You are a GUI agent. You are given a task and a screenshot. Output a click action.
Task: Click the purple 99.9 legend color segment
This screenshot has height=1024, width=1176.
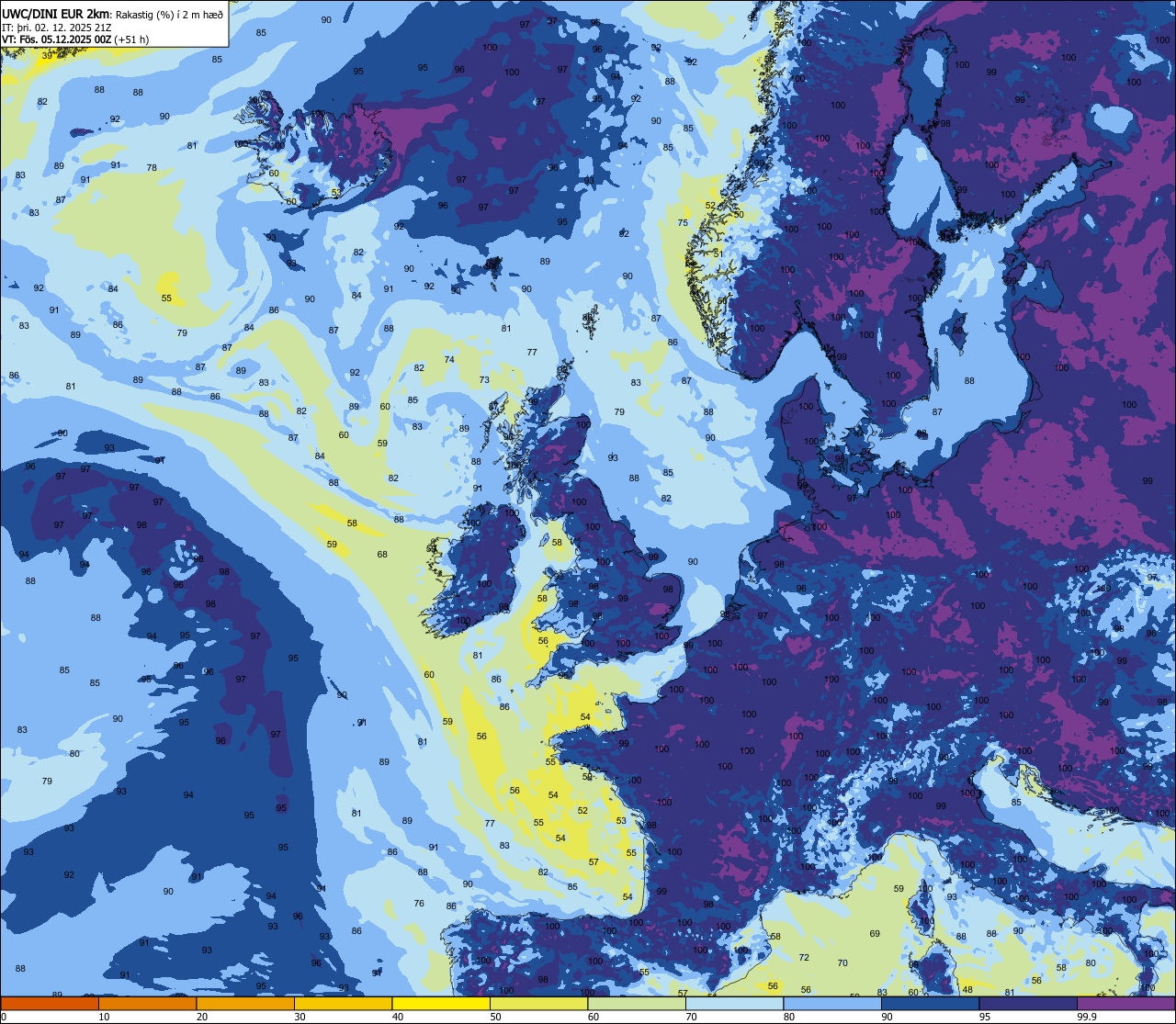coord(1126,1003)
